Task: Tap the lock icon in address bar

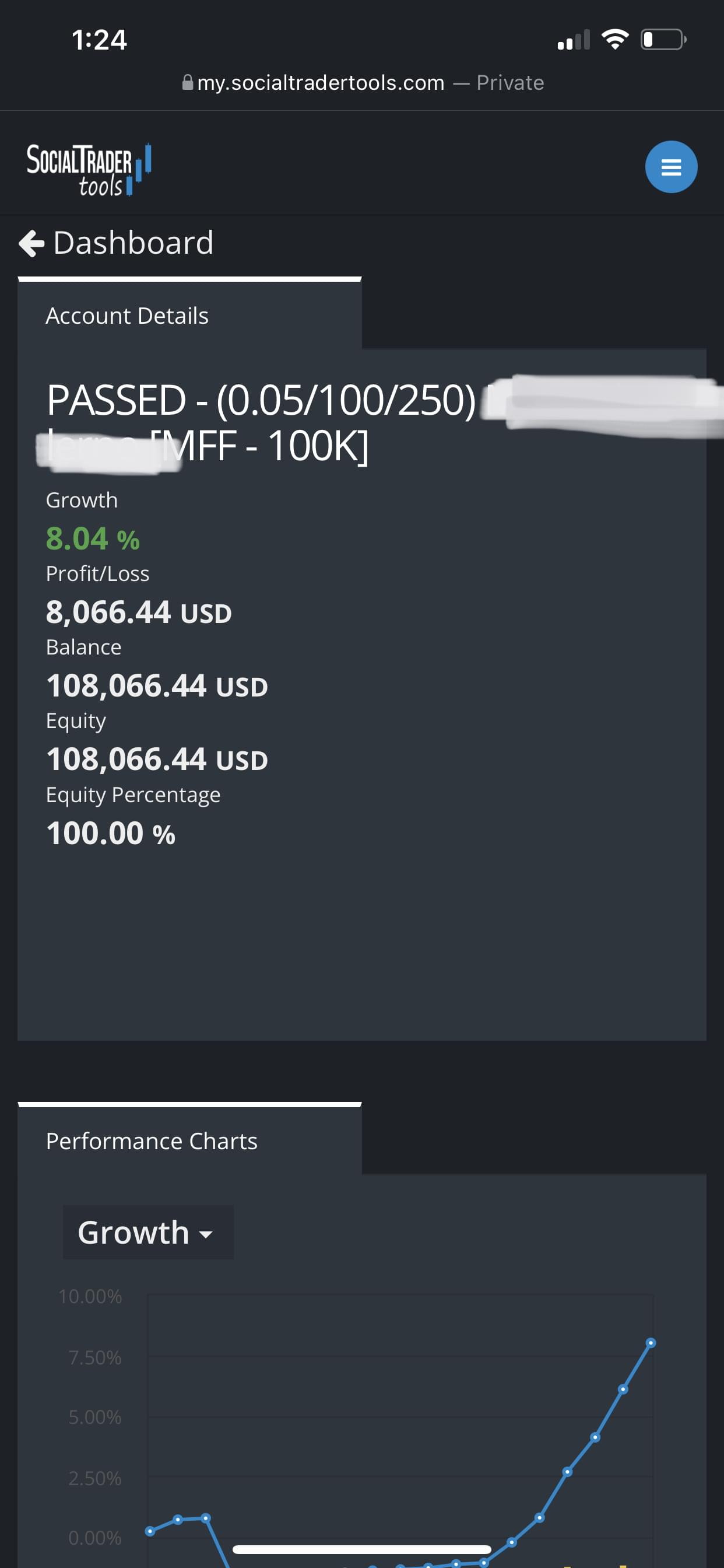Action: click(x=188, y=82)
